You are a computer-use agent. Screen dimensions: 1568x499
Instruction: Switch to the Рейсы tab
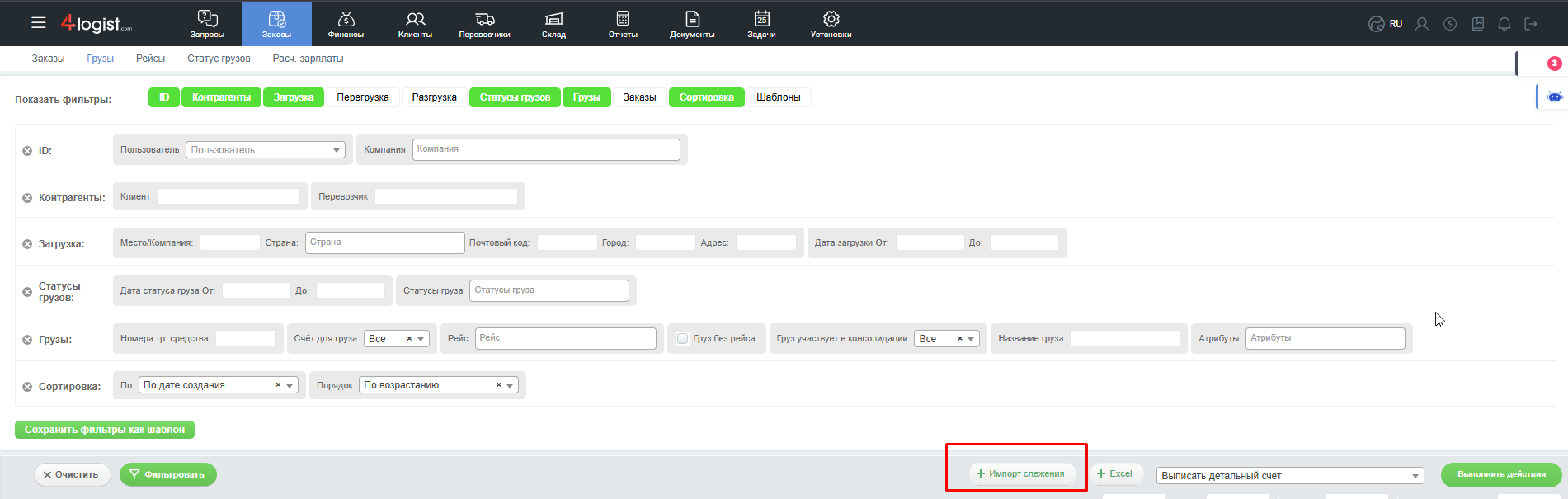click(x=150, y=59)
